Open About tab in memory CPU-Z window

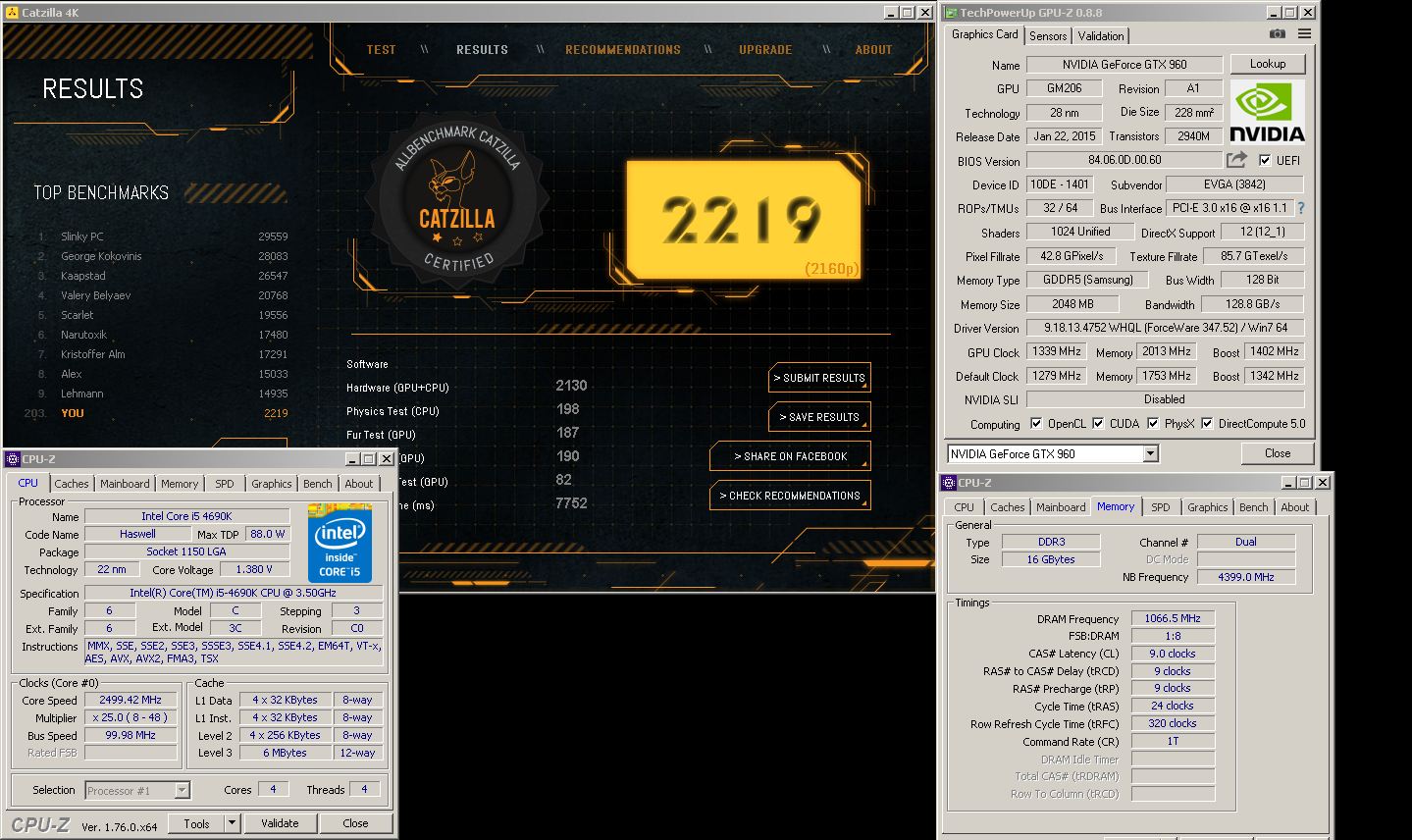pos(1294,507)
